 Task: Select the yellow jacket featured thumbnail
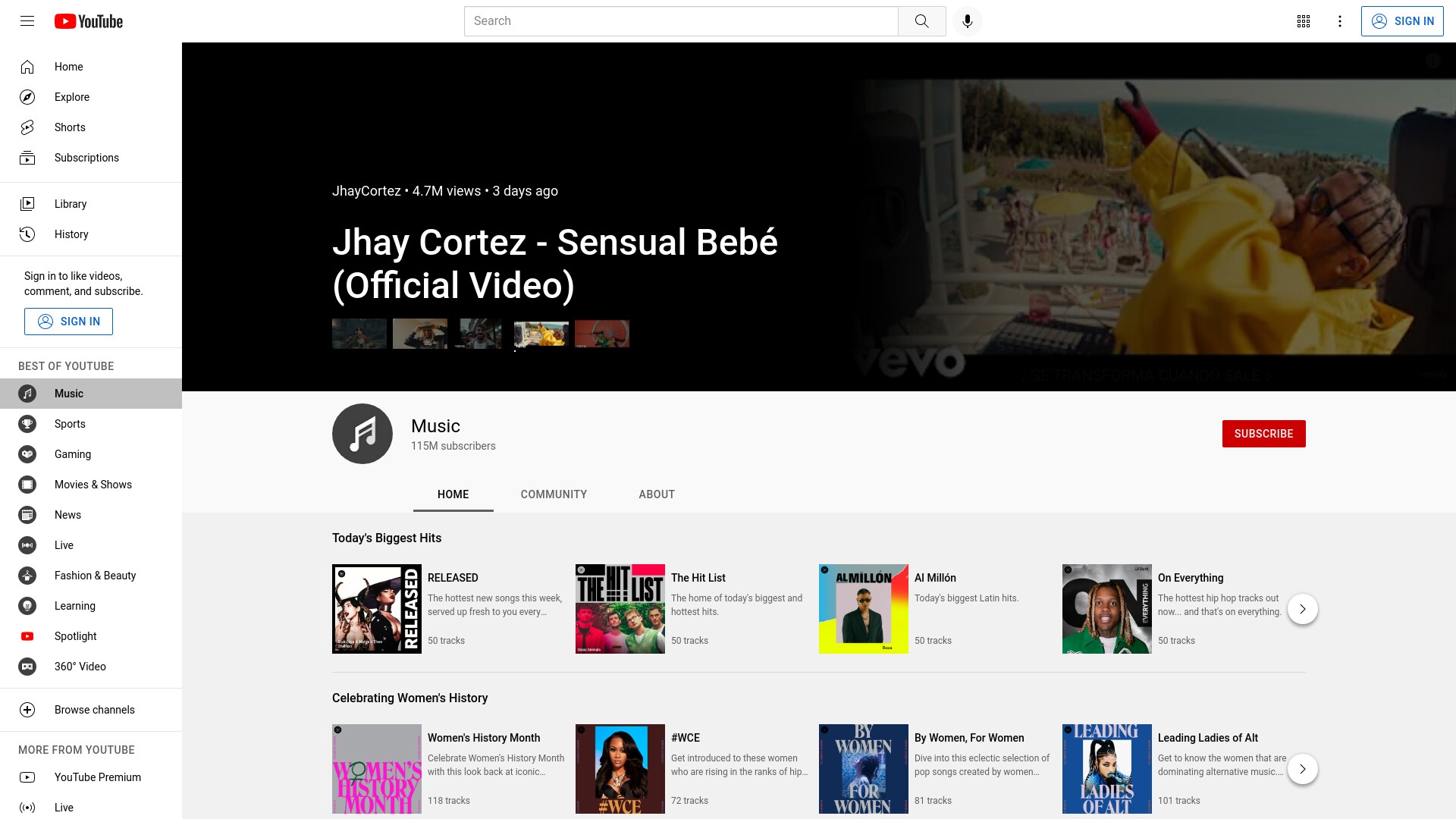541,334
